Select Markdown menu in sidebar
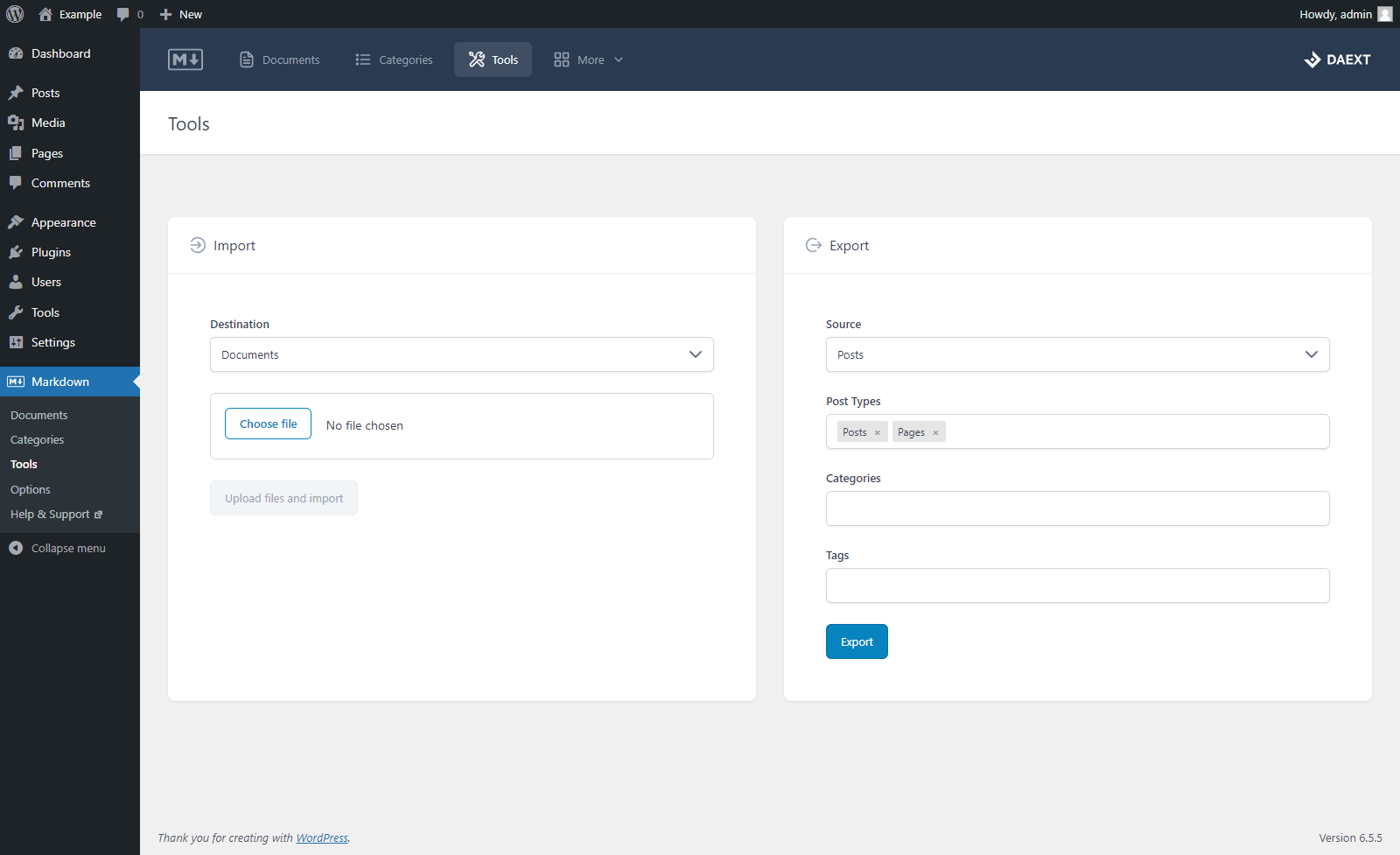1400x855 pixels. click(70, 382)
